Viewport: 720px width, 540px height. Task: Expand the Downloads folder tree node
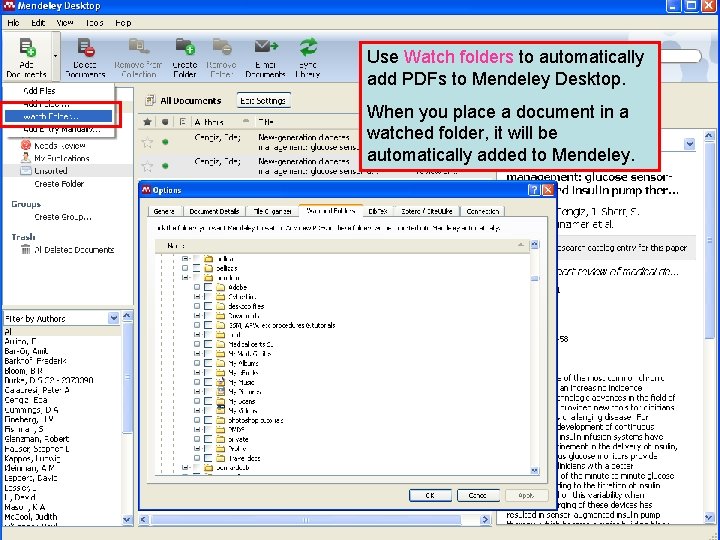(197, 315)
